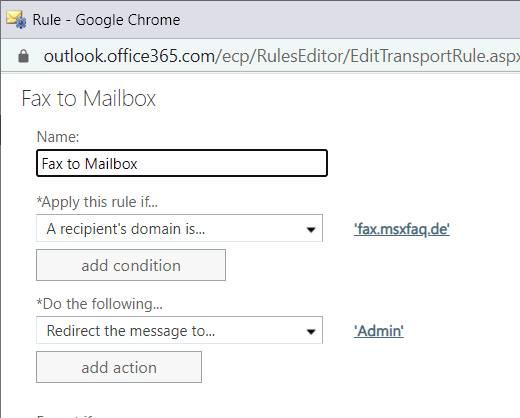Click the '*Do the following...' label
520x418 pixels.
100,304
